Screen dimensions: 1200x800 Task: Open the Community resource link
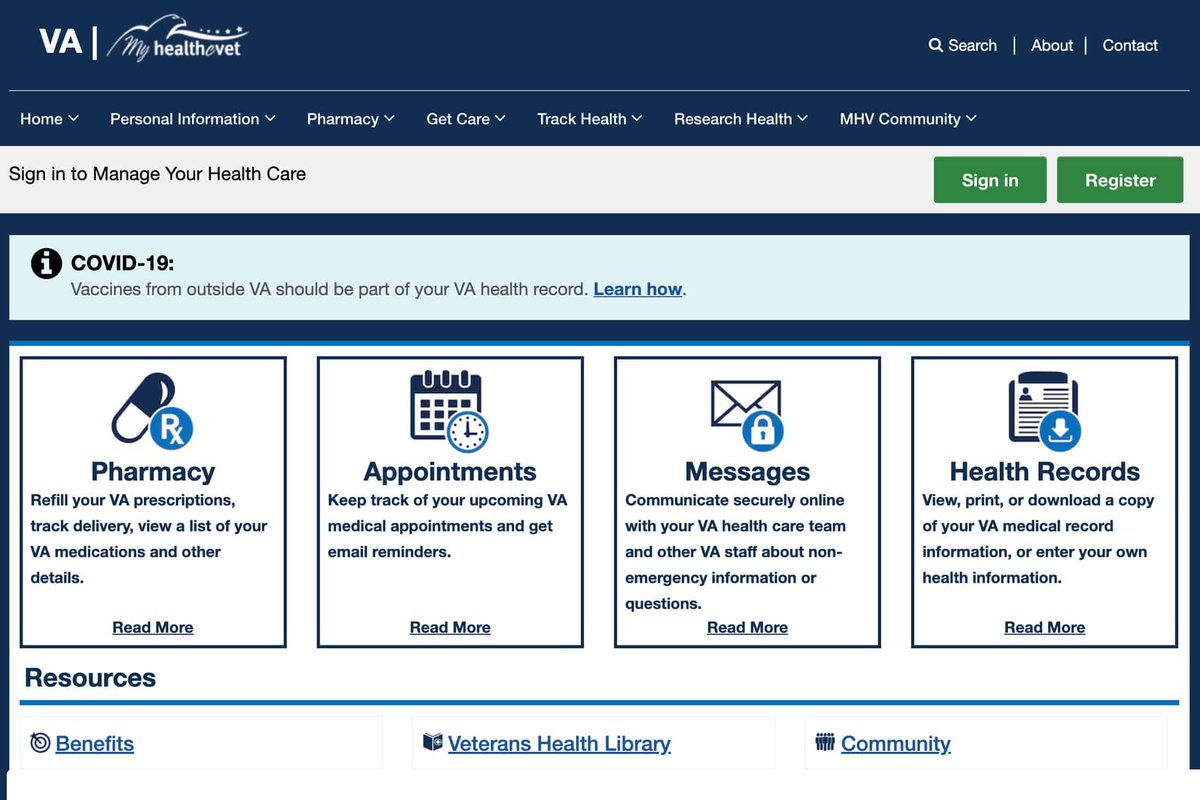[x=896, y=744]
